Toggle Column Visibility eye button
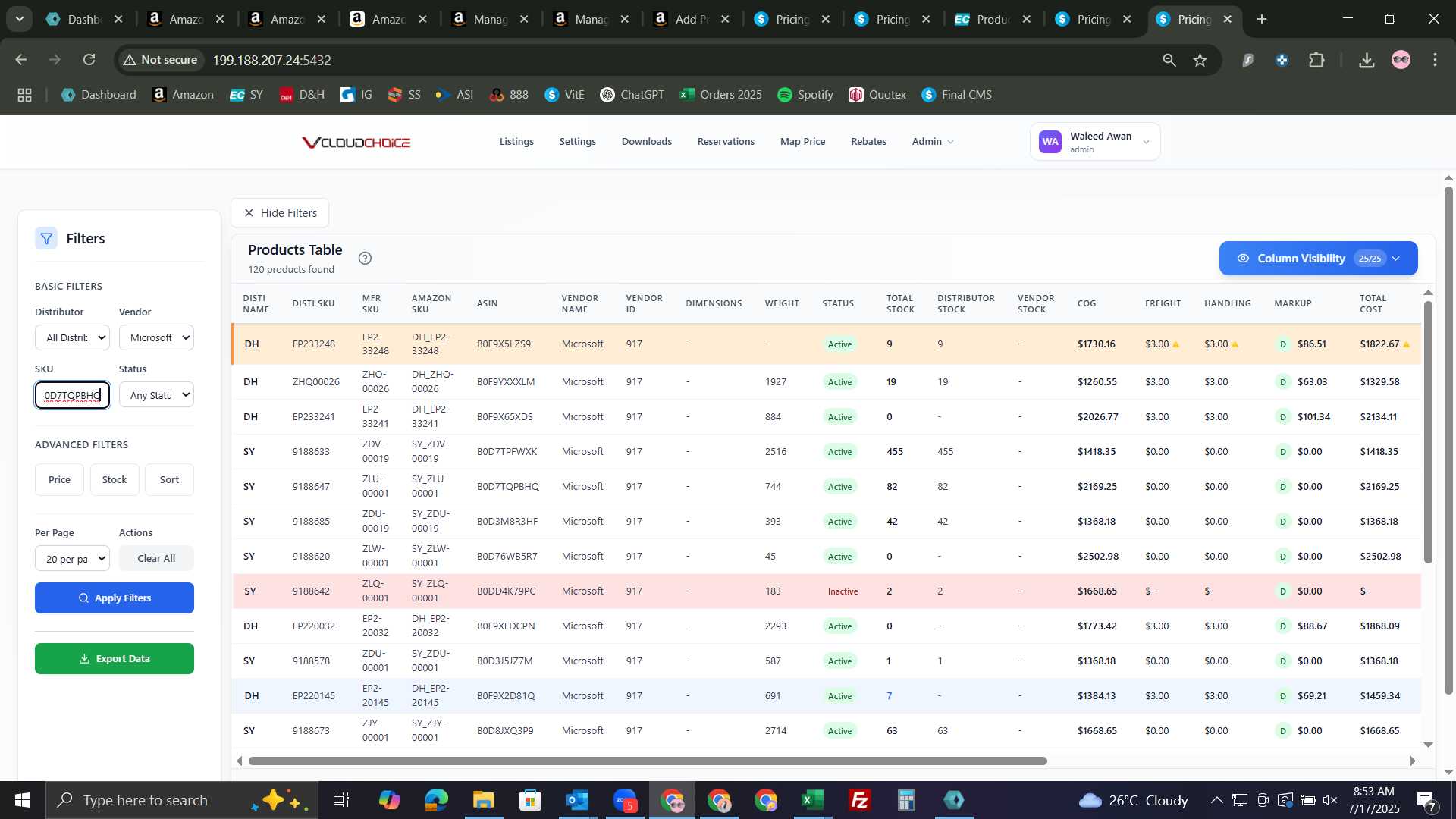Viewport: 1456px width, 819px height. point(1318,259)
